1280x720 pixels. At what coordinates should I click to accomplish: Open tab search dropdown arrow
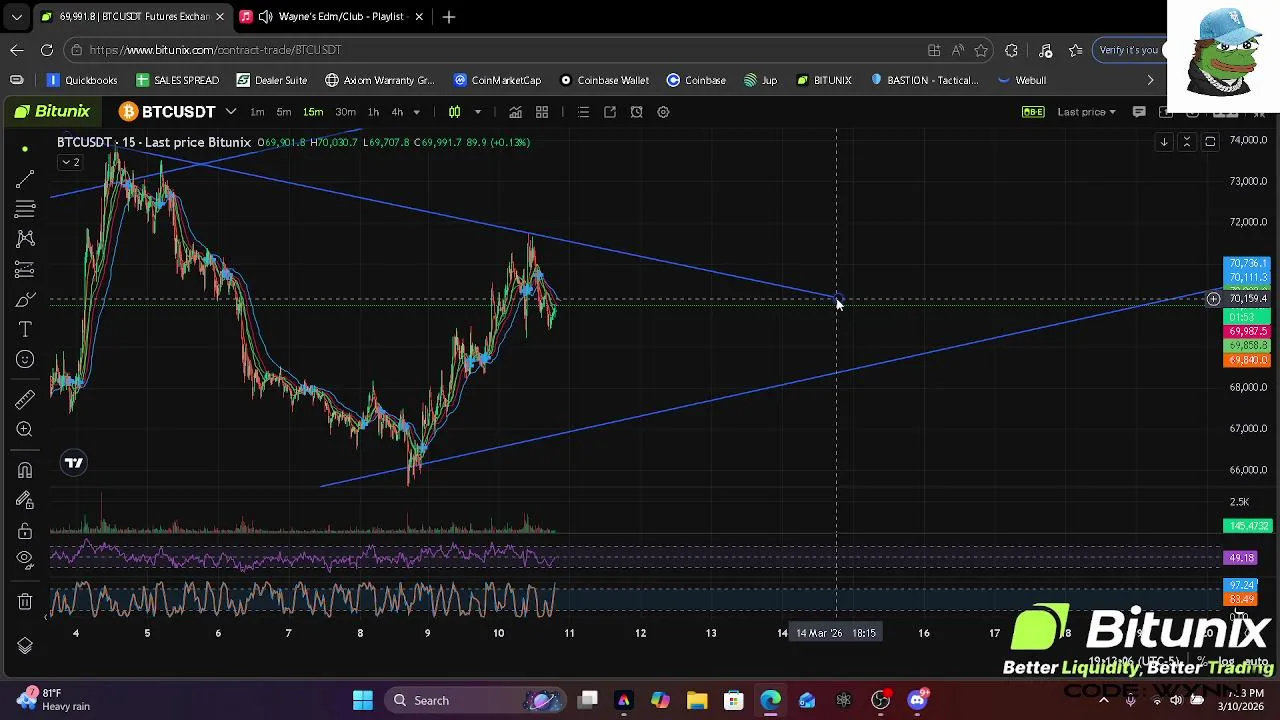[x=16, y=17]
